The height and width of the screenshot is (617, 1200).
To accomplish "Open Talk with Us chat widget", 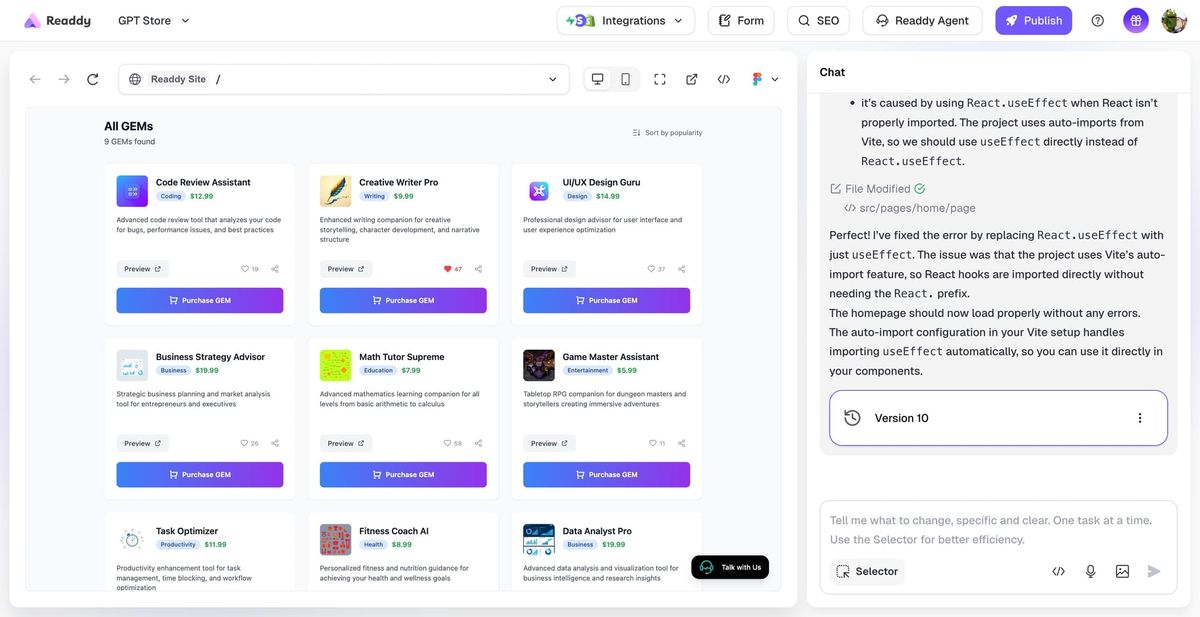I will click(x=730, y=567).
